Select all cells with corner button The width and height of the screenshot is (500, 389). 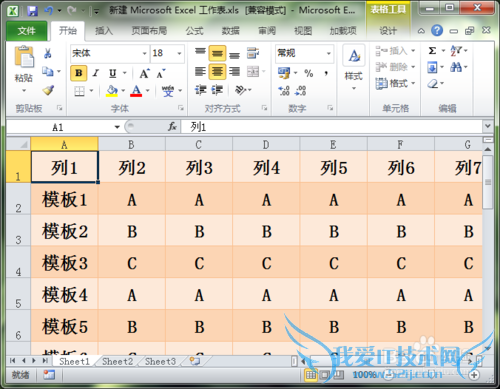coord(18,144)
